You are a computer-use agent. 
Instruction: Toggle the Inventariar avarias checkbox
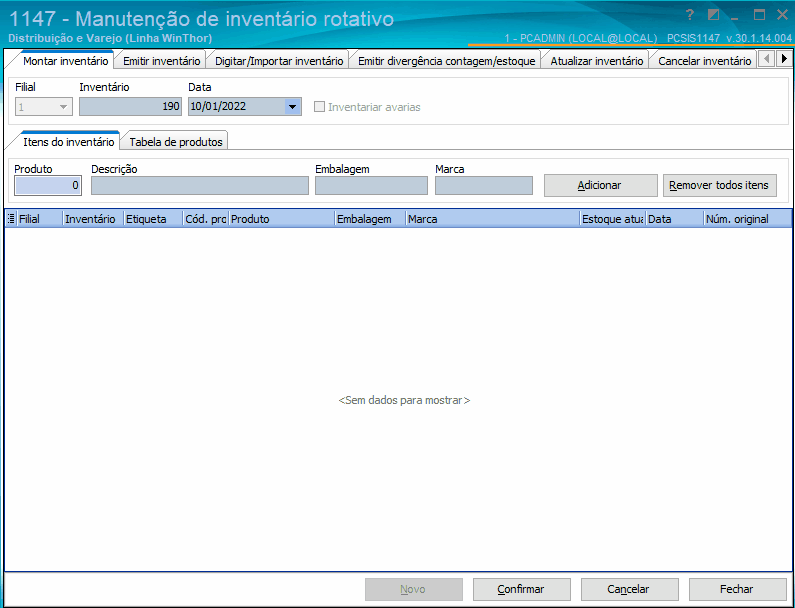[319, 107]
